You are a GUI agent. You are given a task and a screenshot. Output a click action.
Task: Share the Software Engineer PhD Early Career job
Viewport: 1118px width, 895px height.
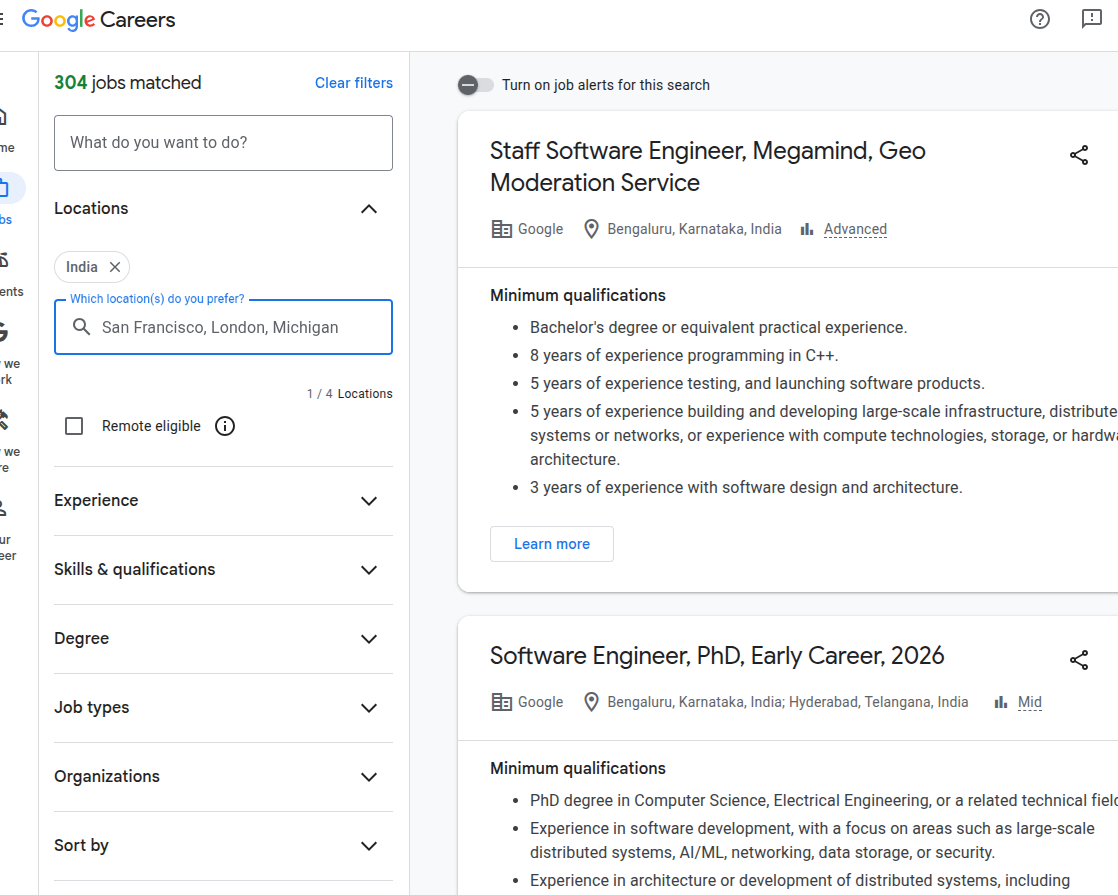click(x=1079, y=660)
